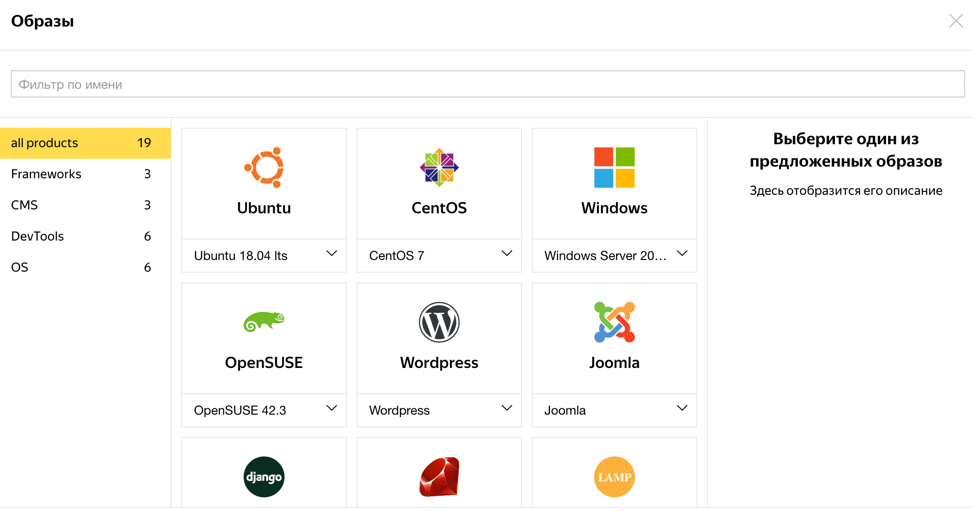
Task: Click the Joomla logo icon
Action: pos(614,322)
